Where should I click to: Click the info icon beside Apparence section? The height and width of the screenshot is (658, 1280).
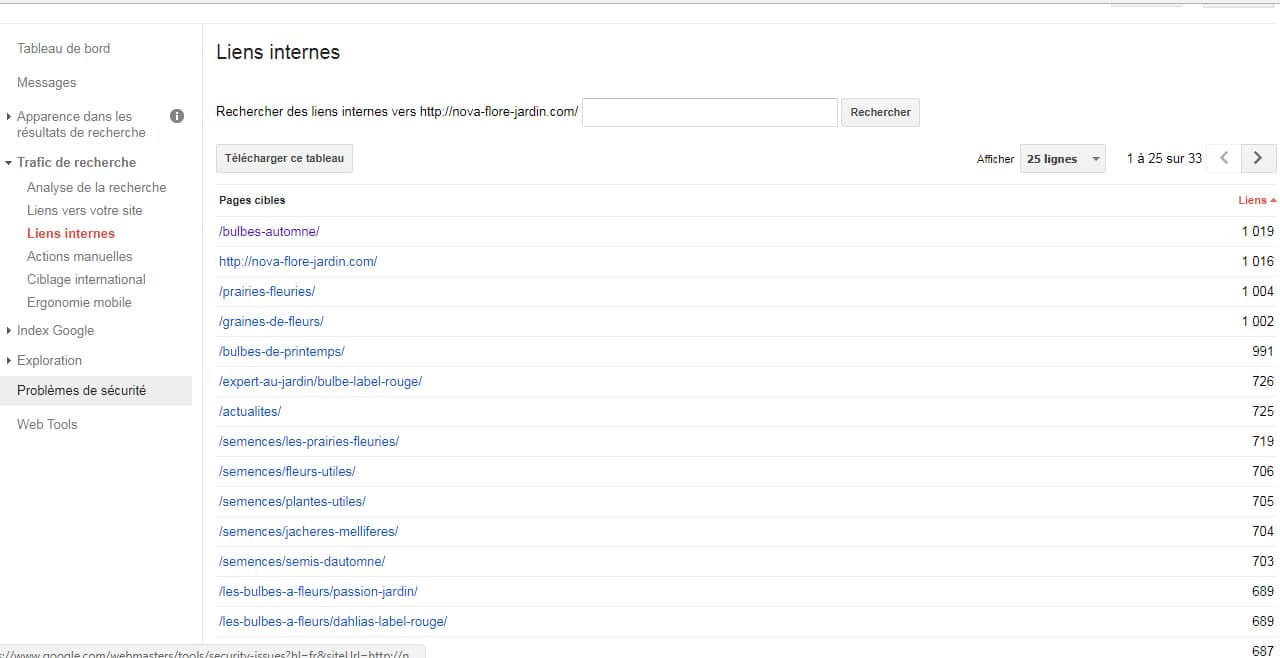(x=177, y=116)
